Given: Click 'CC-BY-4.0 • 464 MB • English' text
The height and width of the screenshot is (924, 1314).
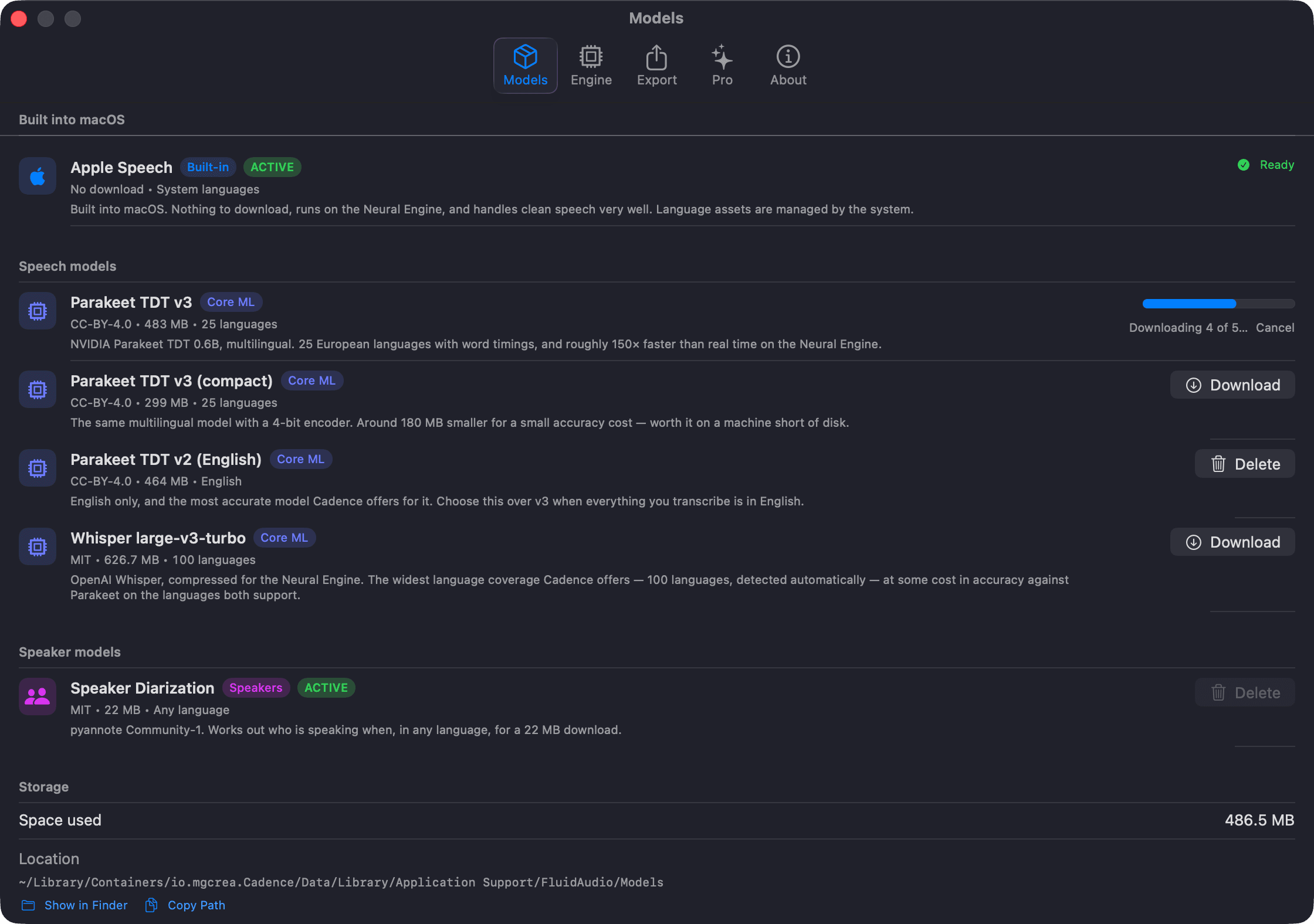Looking at the screenshot, I should coord(156,481).
